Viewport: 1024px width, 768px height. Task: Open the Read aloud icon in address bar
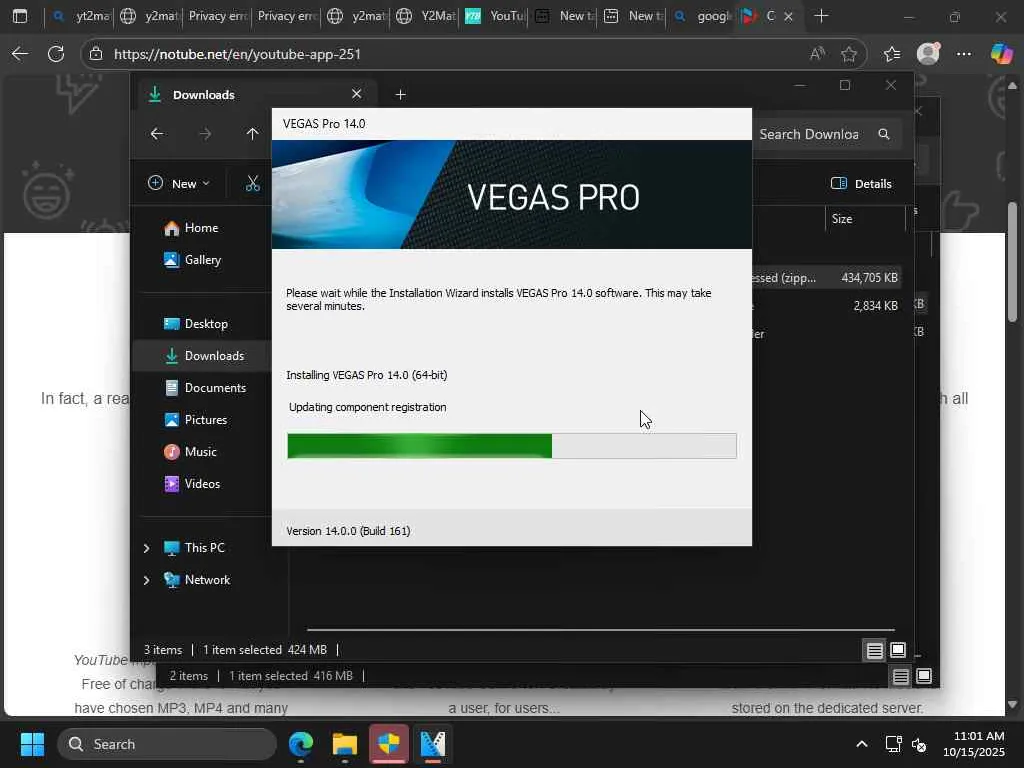(x=817, y=54)
